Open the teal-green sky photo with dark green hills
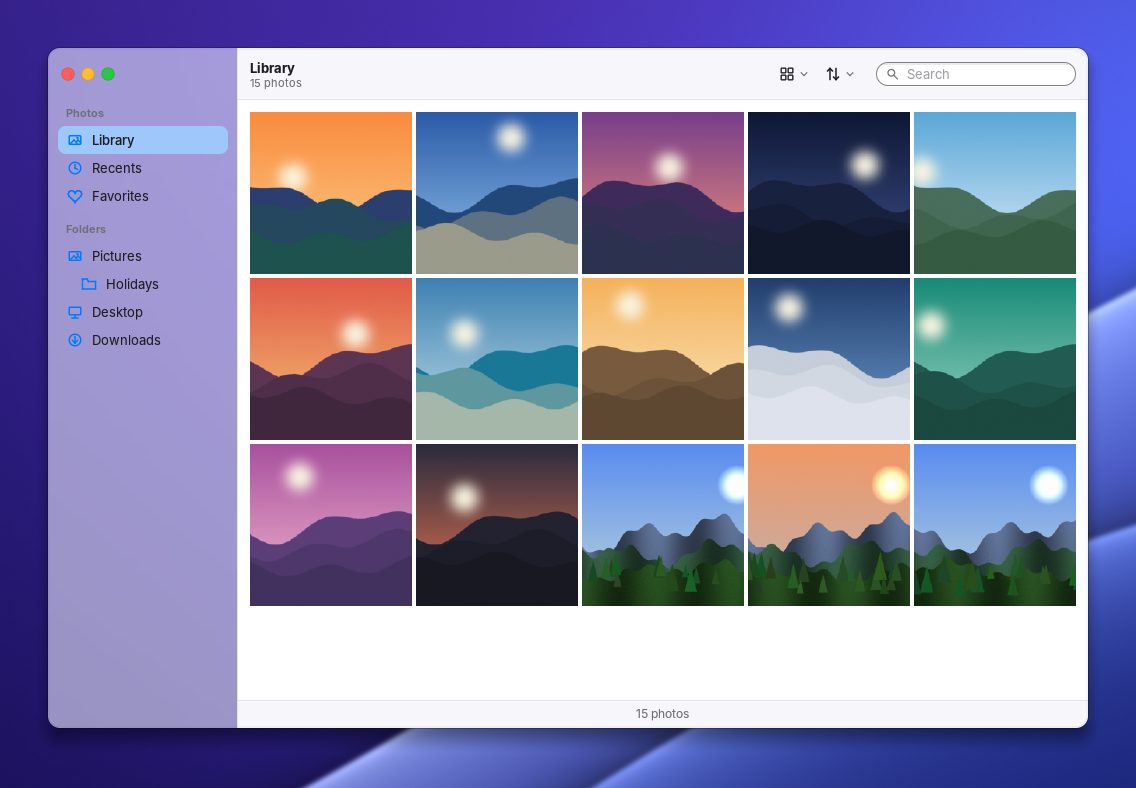1136x788 pixels. click(995, 359)
